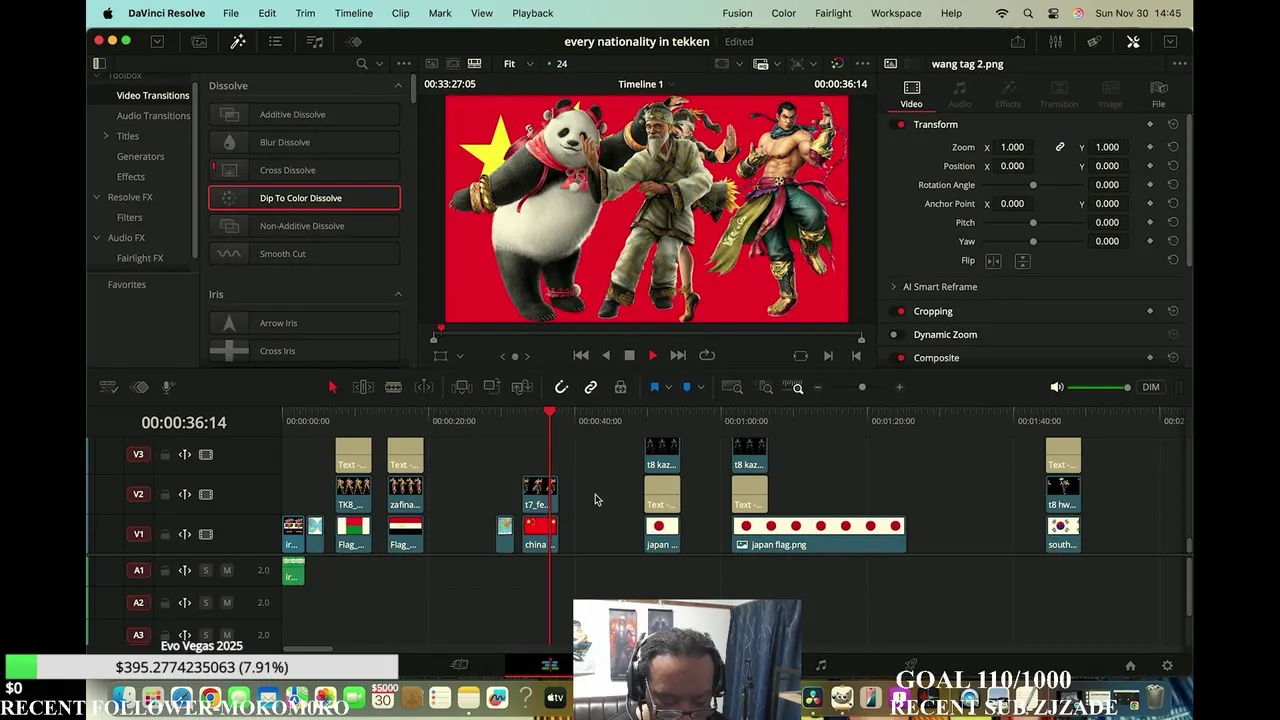
Task: Toggle Loop playback in viewer
Action: click(707, 355)
